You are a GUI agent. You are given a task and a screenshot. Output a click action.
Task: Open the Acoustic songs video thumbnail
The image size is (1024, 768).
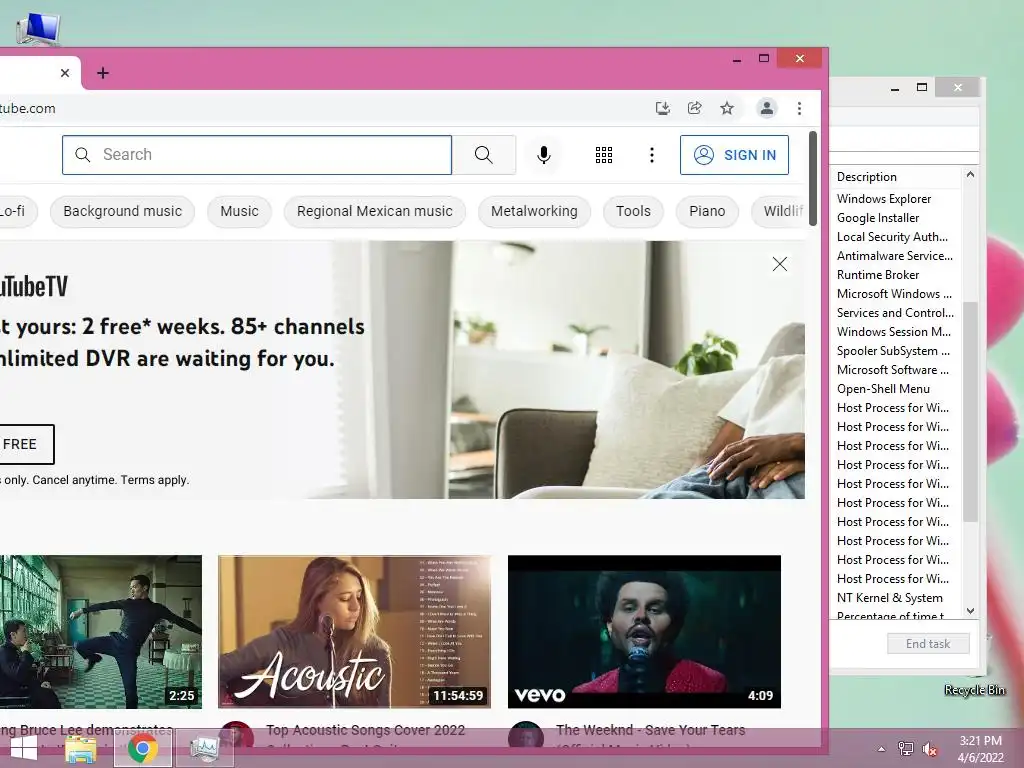coord(355,632)
